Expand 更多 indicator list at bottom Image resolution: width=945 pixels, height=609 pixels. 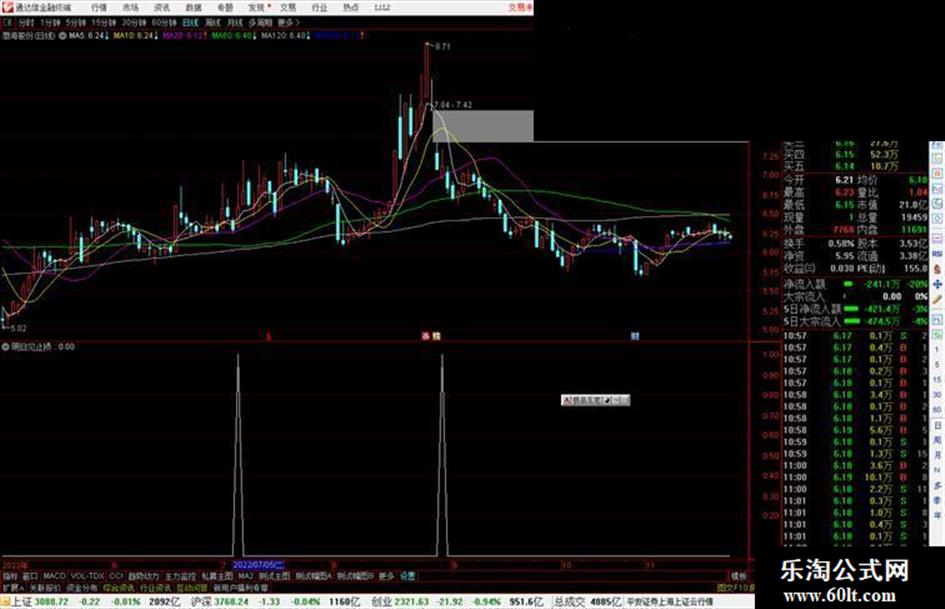386,576
